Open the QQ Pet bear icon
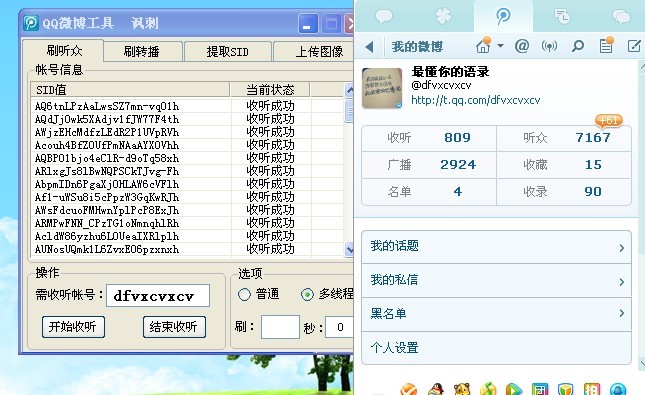 pos(462,389)
